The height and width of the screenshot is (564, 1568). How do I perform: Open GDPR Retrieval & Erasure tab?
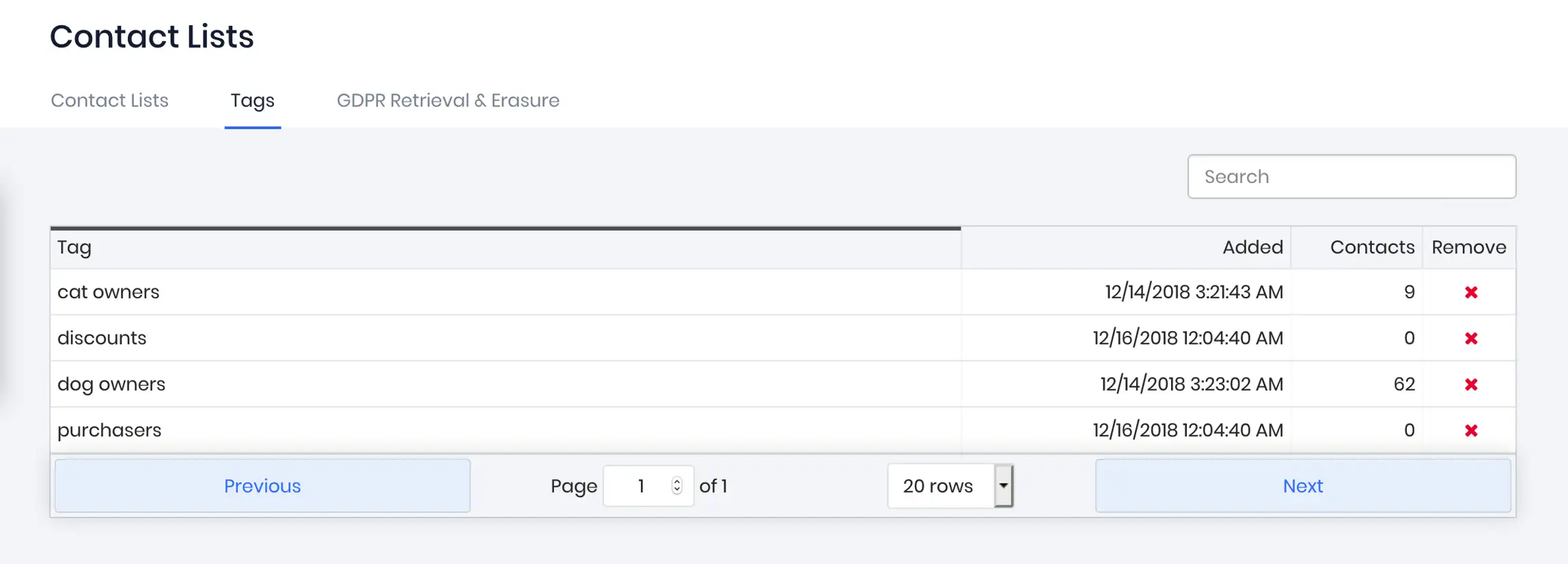pos(448,100)
